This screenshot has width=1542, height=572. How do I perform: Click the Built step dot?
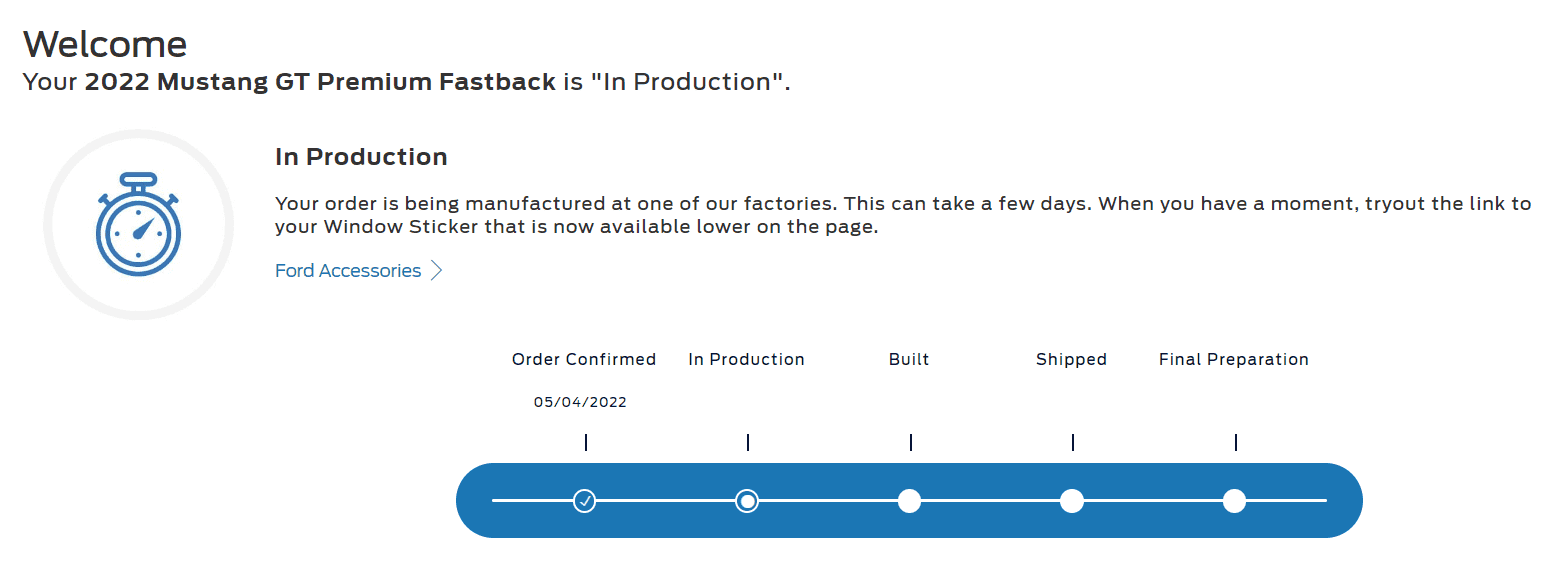[909, 500]
